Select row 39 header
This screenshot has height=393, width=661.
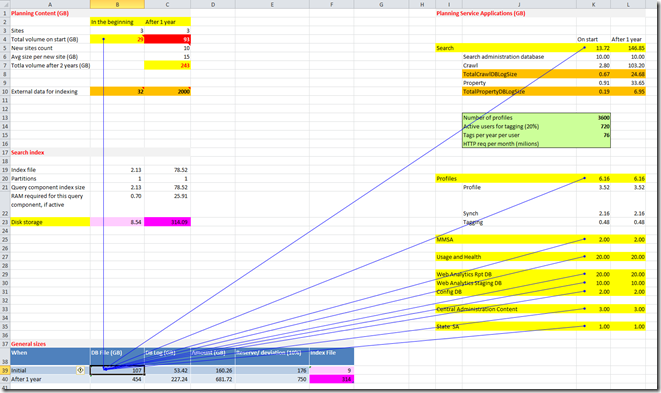pos(5,370)
